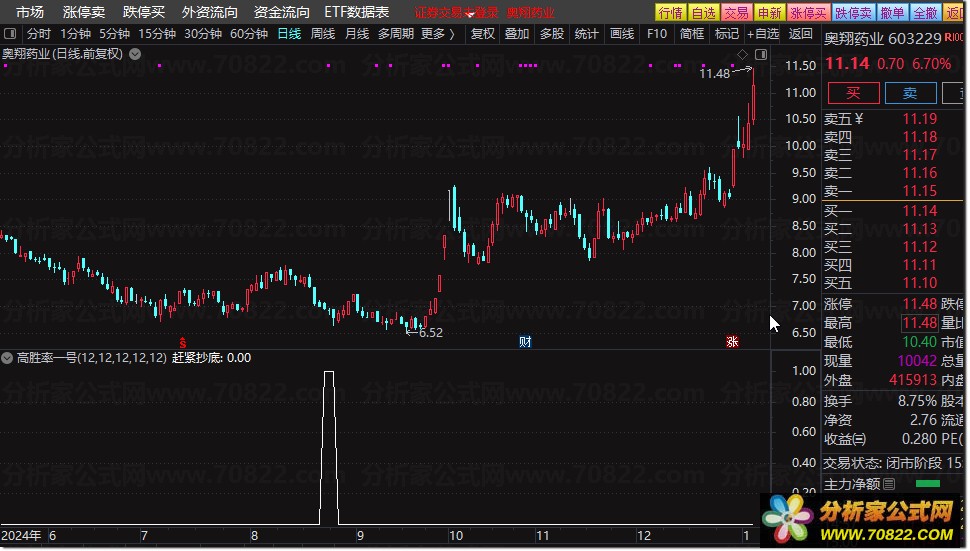Open the 资金流向 menu
The image size is (970, 551).
coord(281,12)
